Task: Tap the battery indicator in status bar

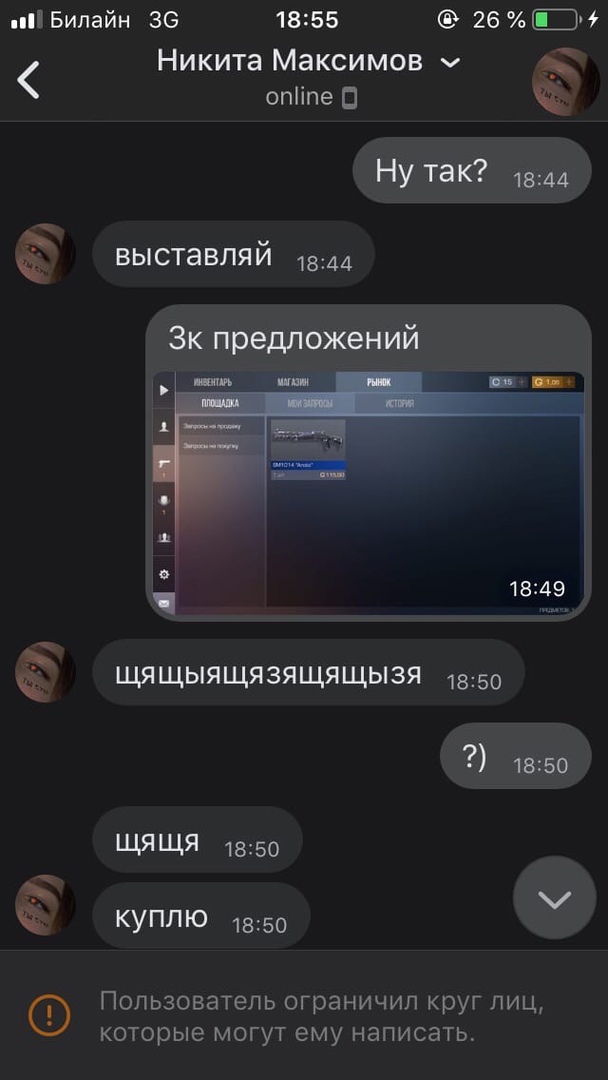Action: point(556,19)
